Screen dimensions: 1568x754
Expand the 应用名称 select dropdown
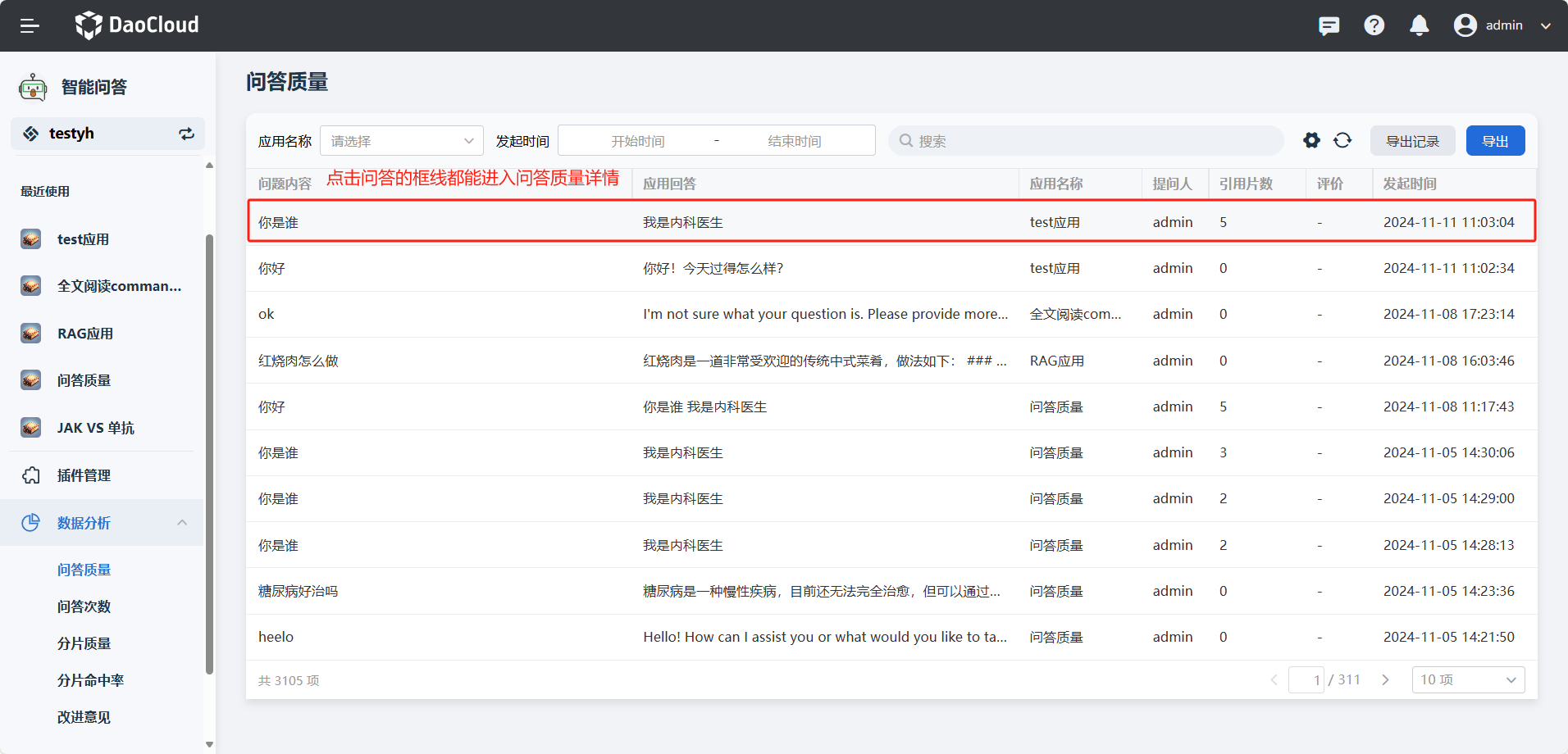pos(401,141)
